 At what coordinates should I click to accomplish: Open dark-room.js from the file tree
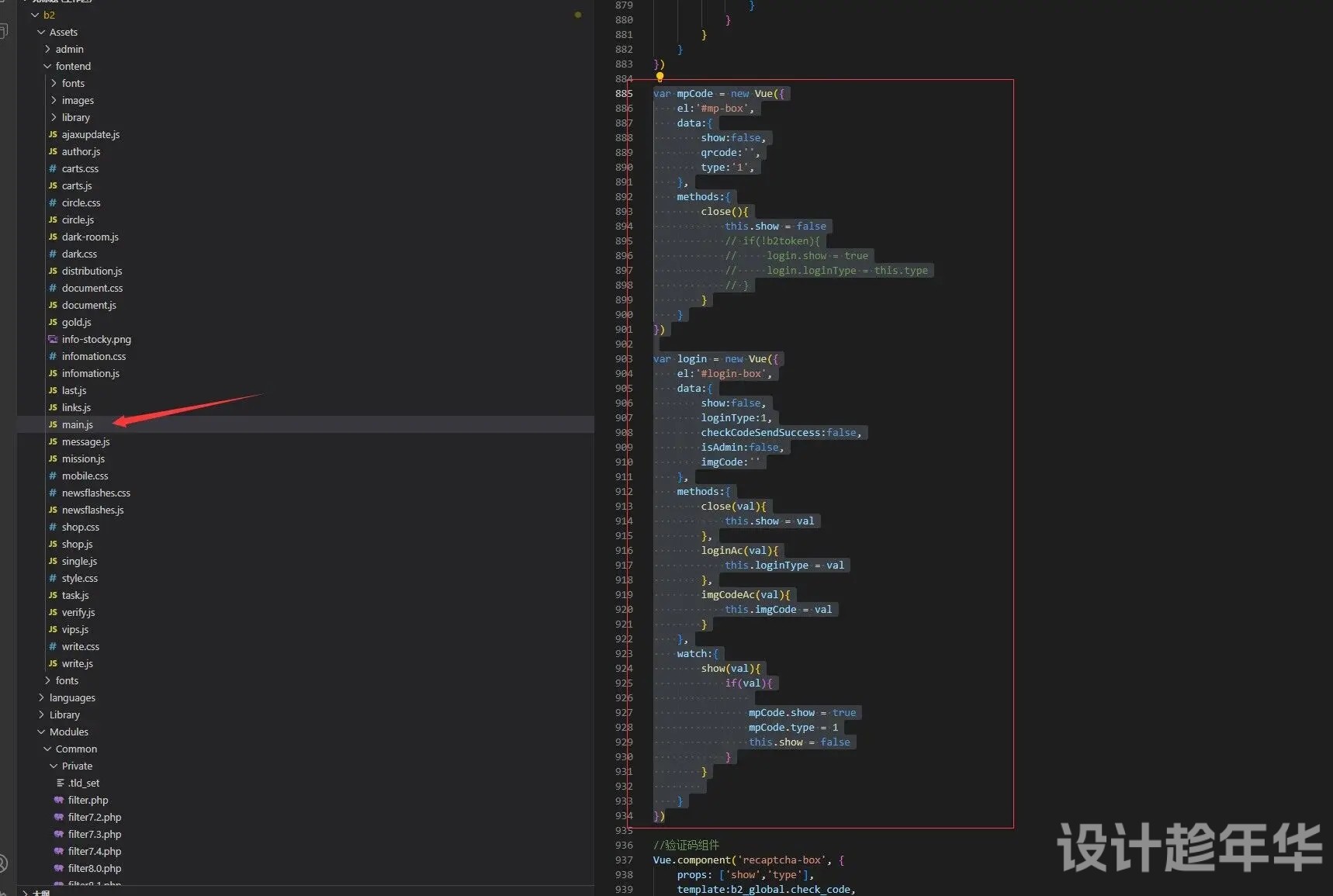click(90, 237)
